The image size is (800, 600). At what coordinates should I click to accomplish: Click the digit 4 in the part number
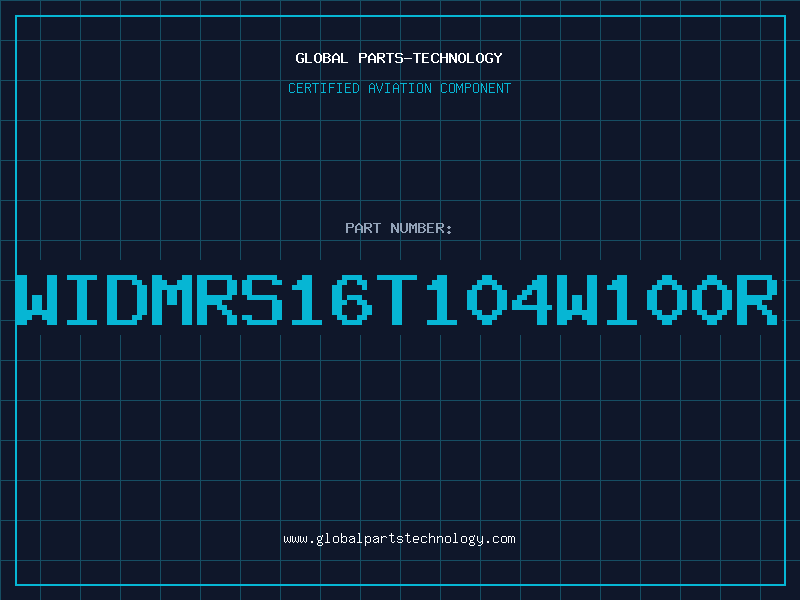point(531,300)
